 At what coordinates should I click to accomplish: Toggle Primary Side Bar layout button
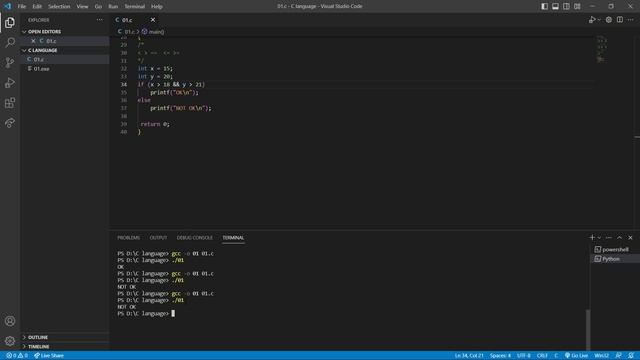[544, 6]
